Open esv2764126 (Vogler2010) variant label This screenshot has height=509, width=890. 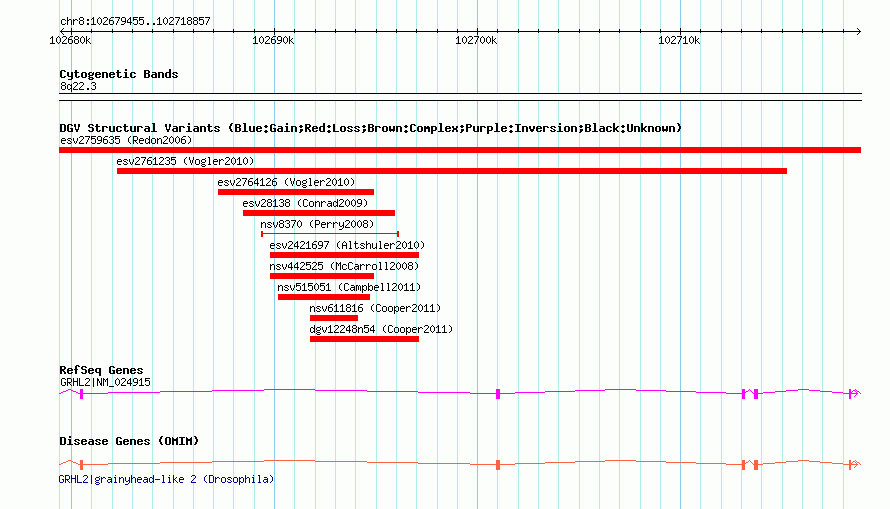point(286,182)
